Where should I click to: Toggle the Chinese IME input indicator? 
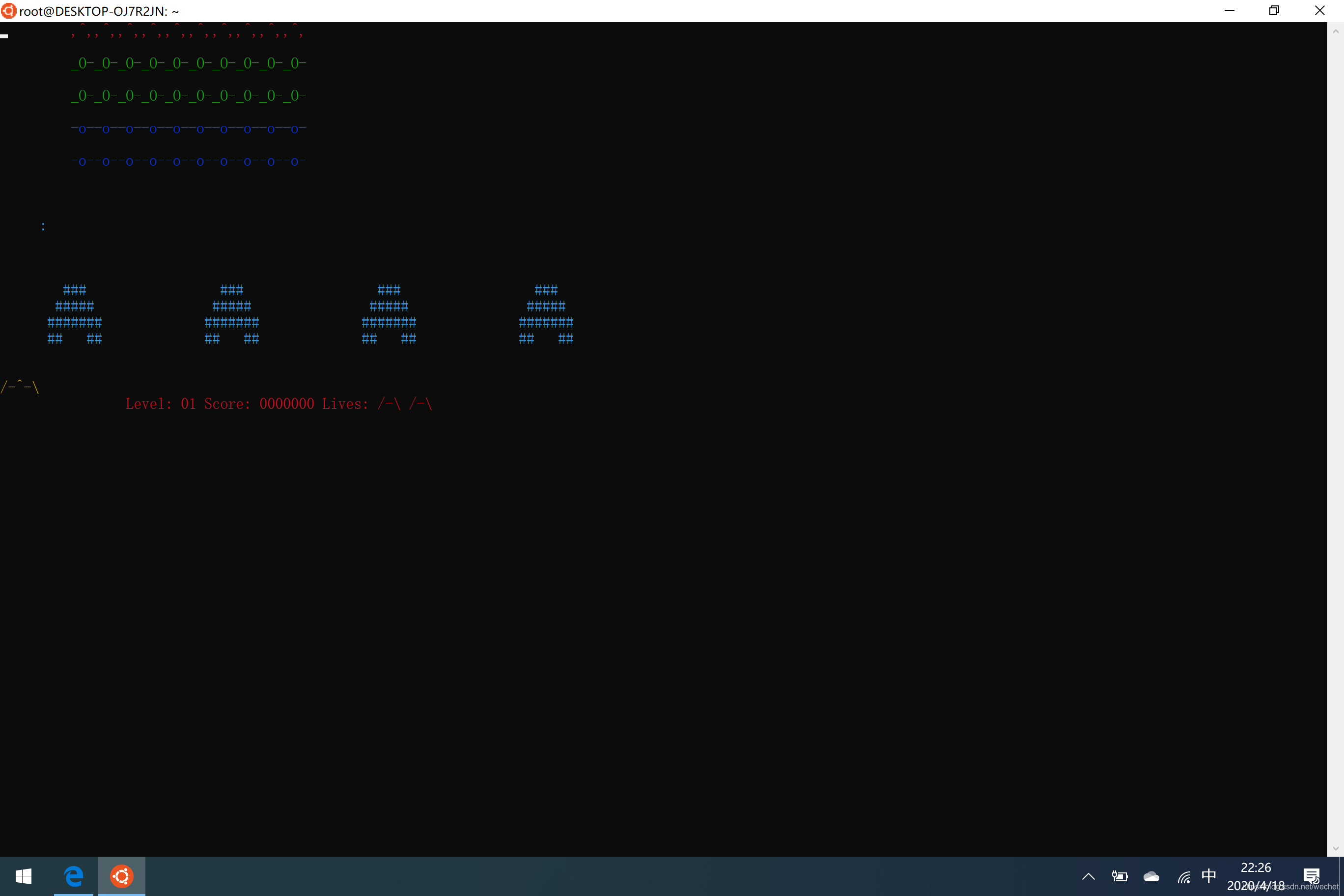[1208, 875]
